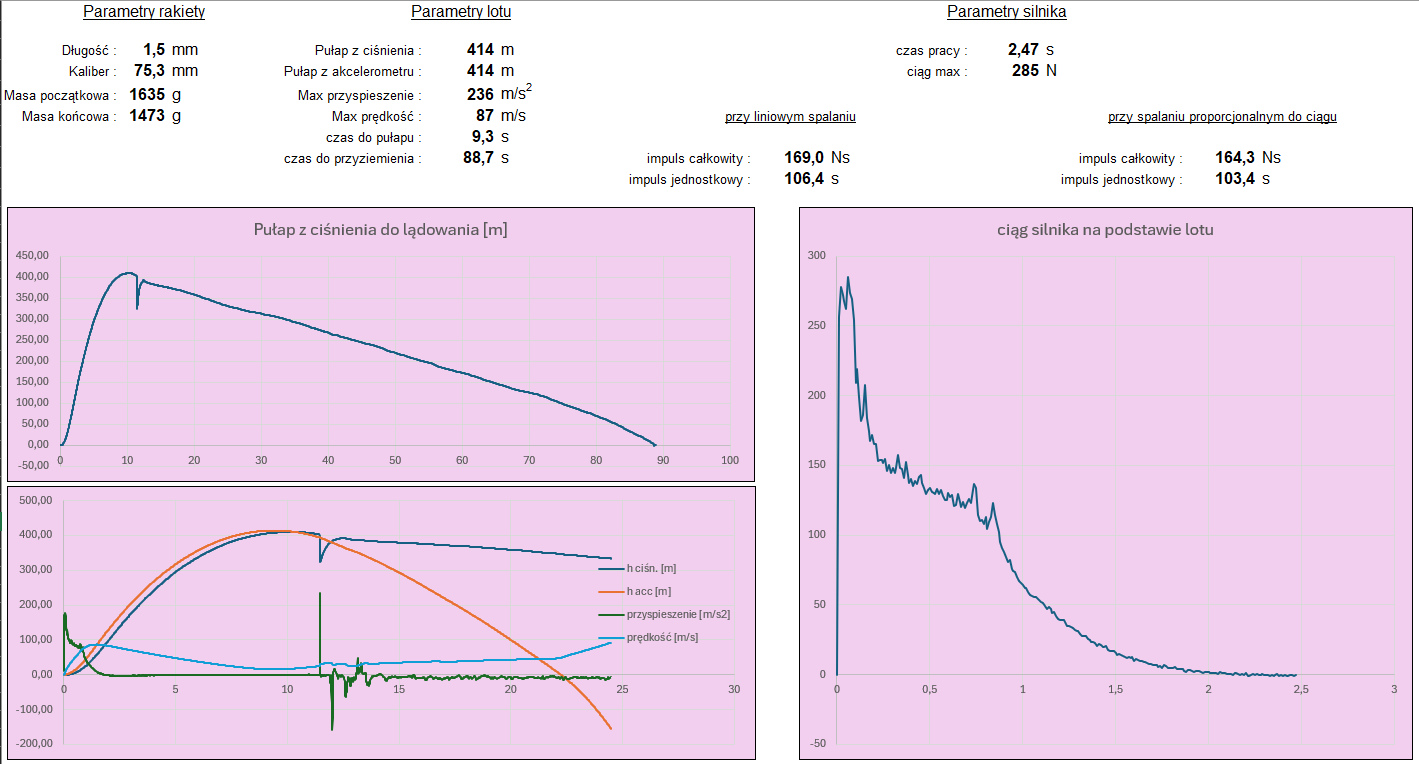1419x764 pixels.
Task: Select the 'Parametry lotu' heading
Action: (461, 12)
